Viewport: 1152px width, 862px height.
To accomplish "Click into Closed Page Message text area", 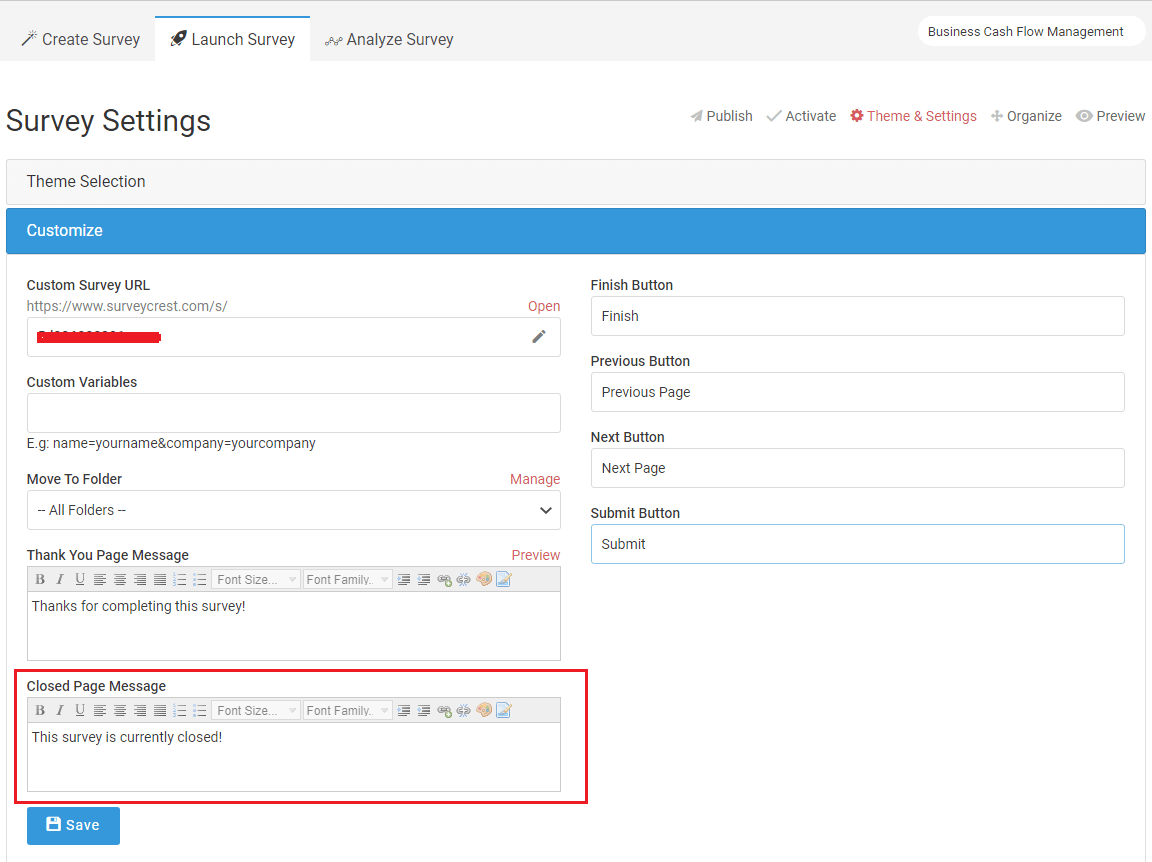I will coord(294,757).
